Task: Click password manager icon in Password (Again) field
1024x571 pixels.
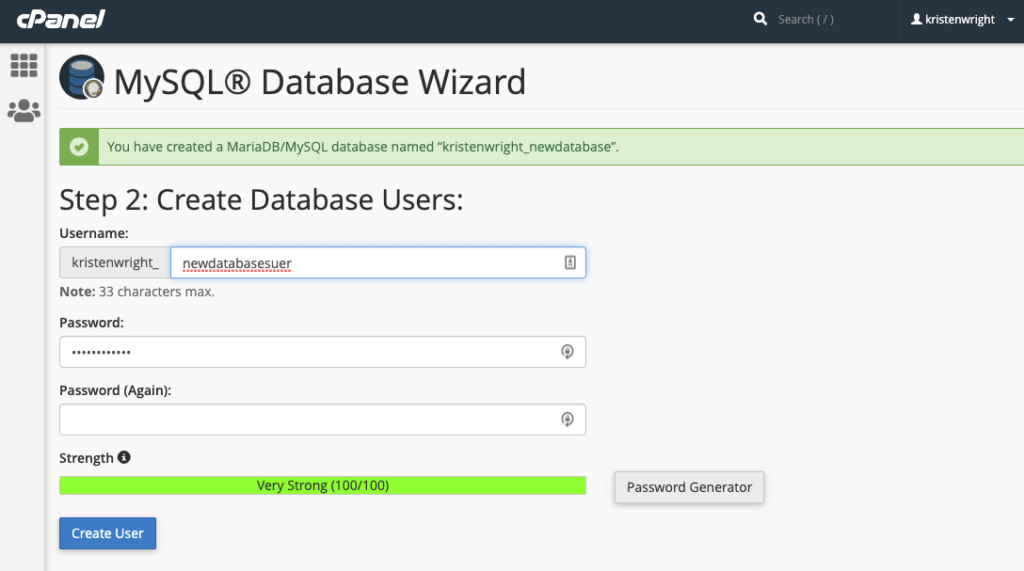Action: [x=568, y=419]
